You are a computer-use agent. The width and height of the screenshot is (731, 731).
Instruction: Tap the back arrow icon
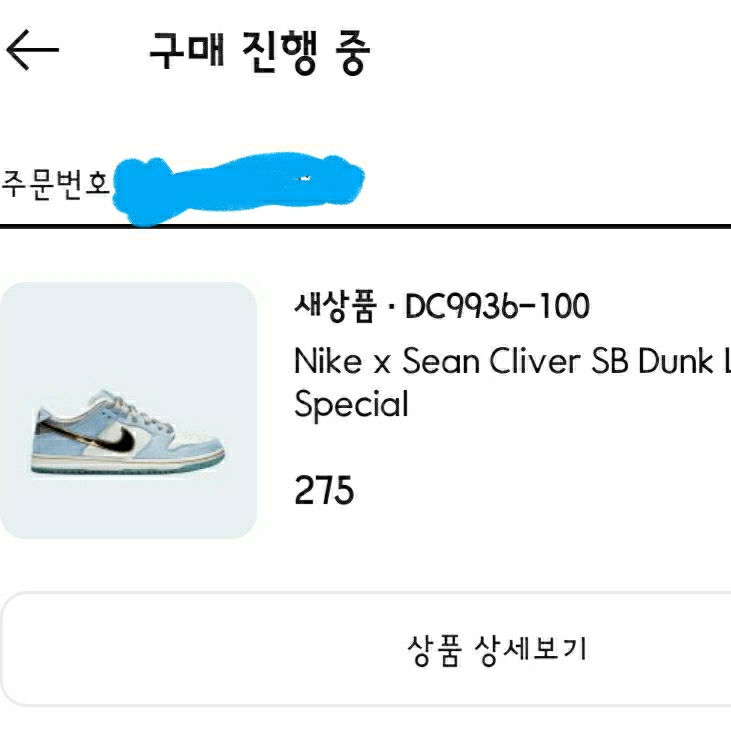tap(32, 50)
